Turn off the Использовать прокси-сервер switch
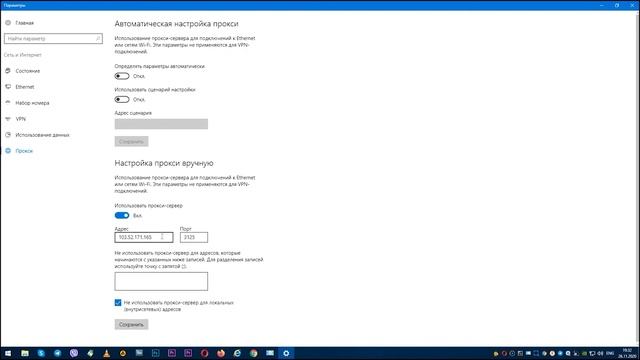The width and height of the screenshot is (640, 360). pyautogui.click(x=122, y=215)
